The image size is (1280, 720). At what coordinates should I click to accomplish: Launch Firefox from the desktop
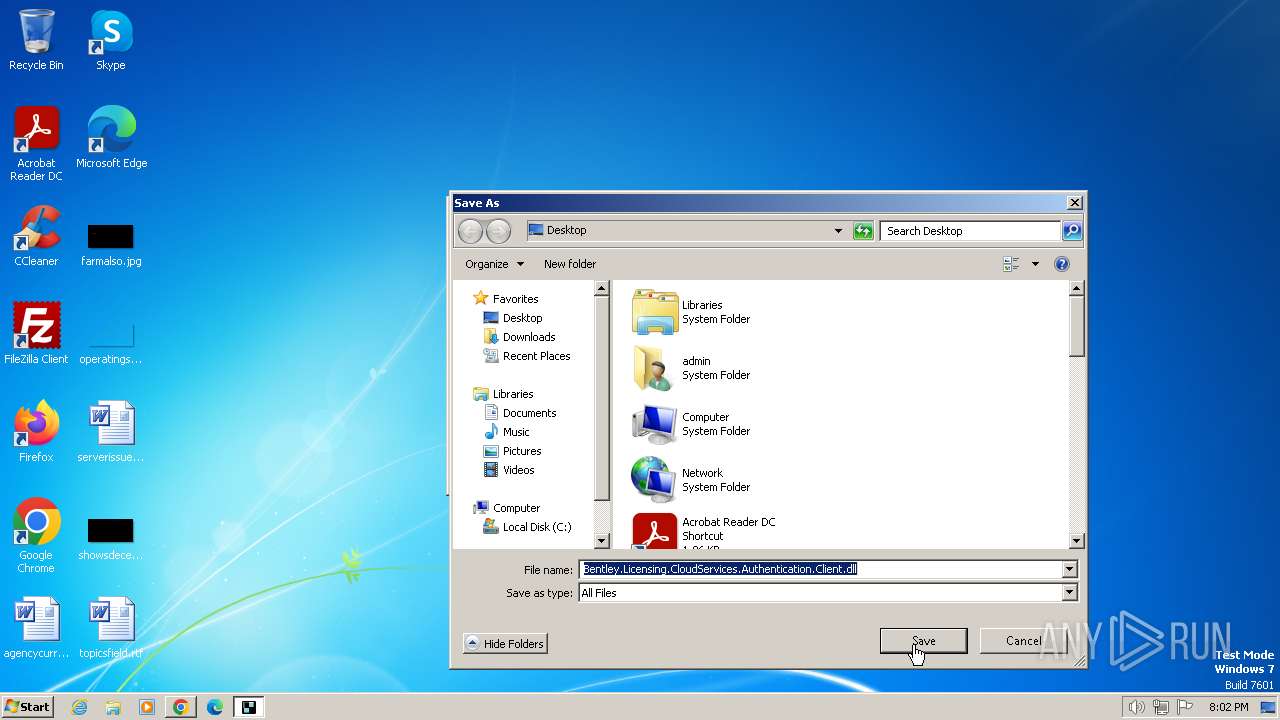[36, 431]
